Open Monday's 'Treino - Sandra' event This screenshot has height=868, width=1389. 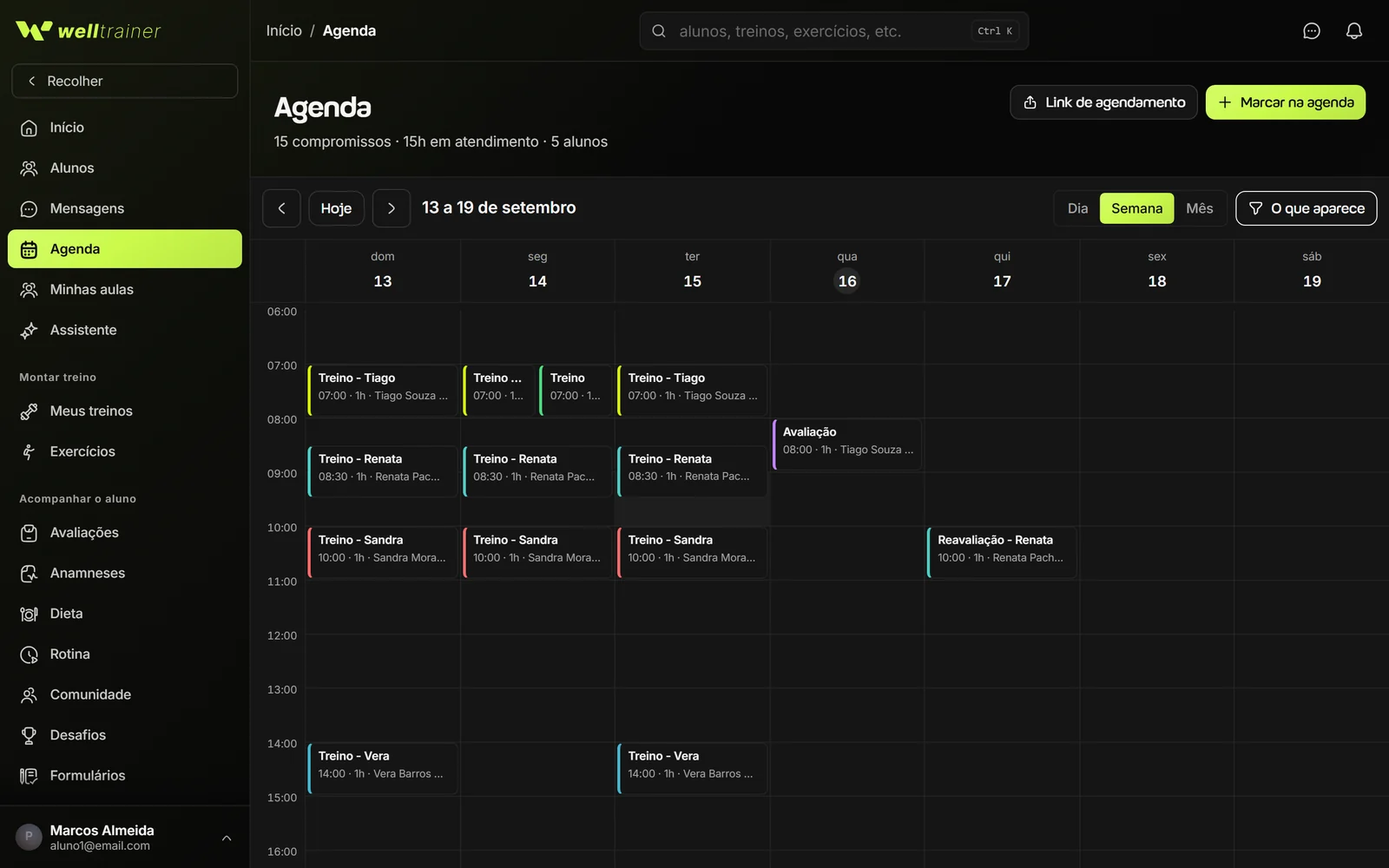pos(537,552)
